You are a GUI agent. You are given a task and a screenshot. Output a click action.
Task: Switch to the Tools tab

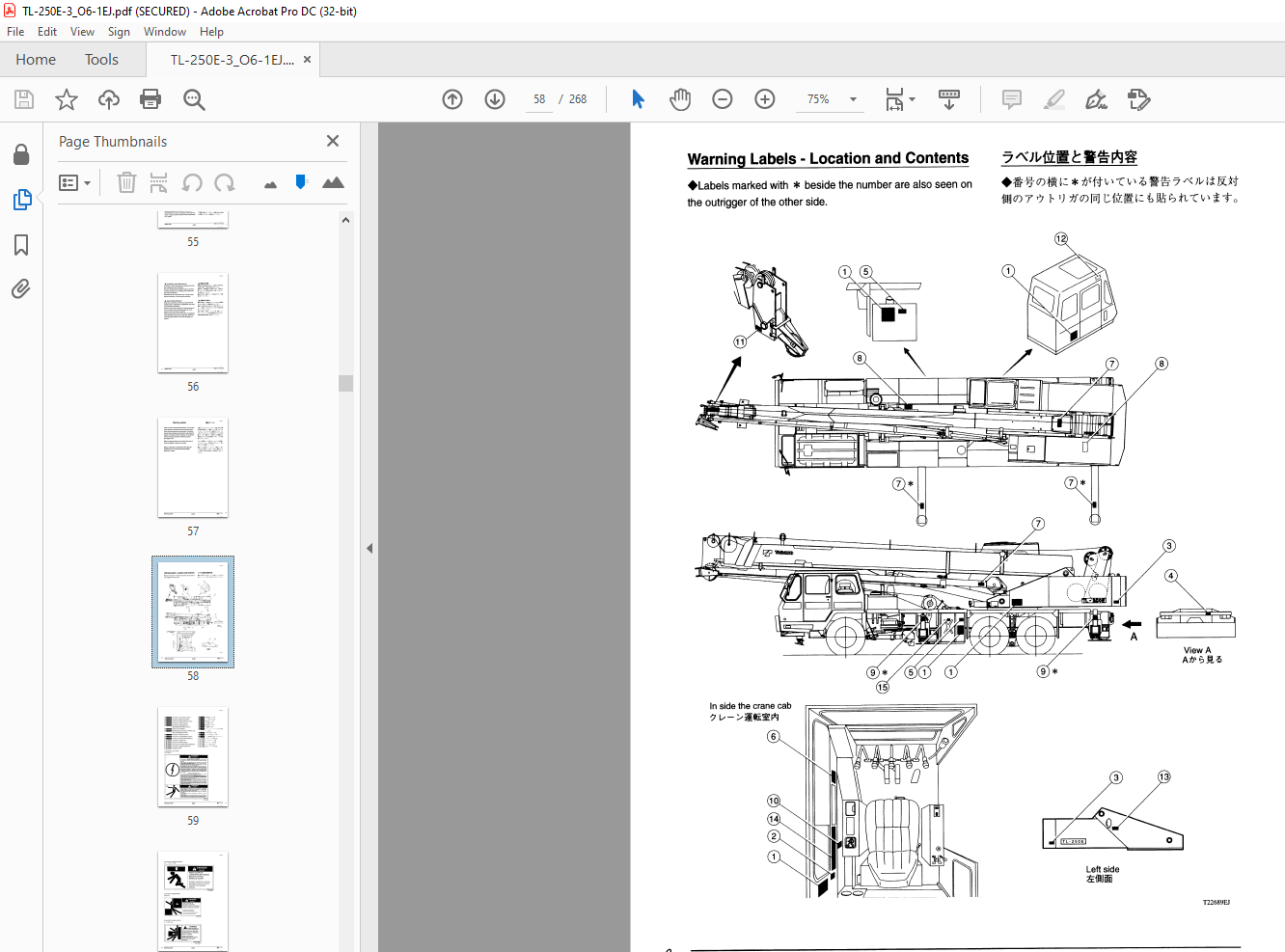(101, 60)
